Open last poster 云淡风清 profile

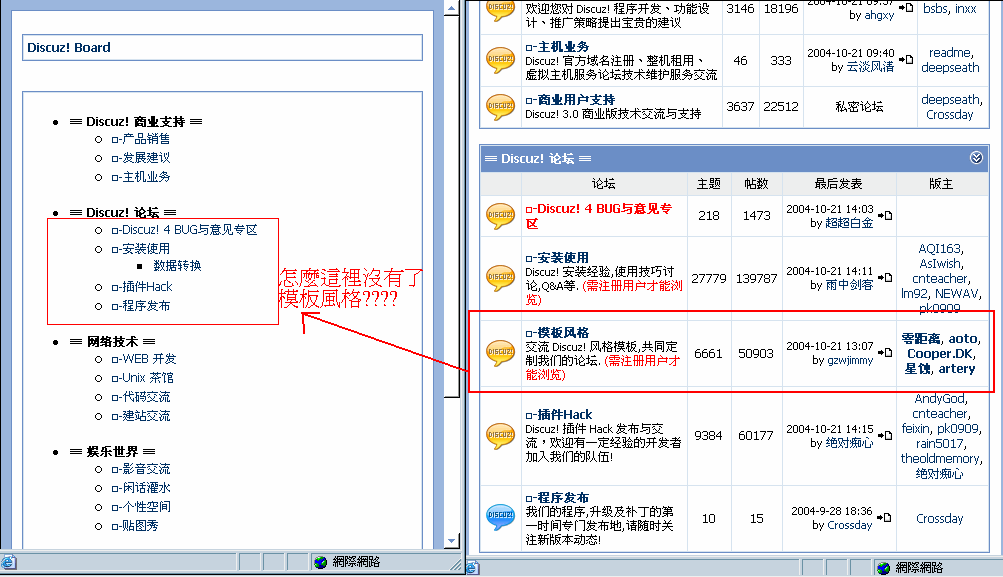coord(870,67)
